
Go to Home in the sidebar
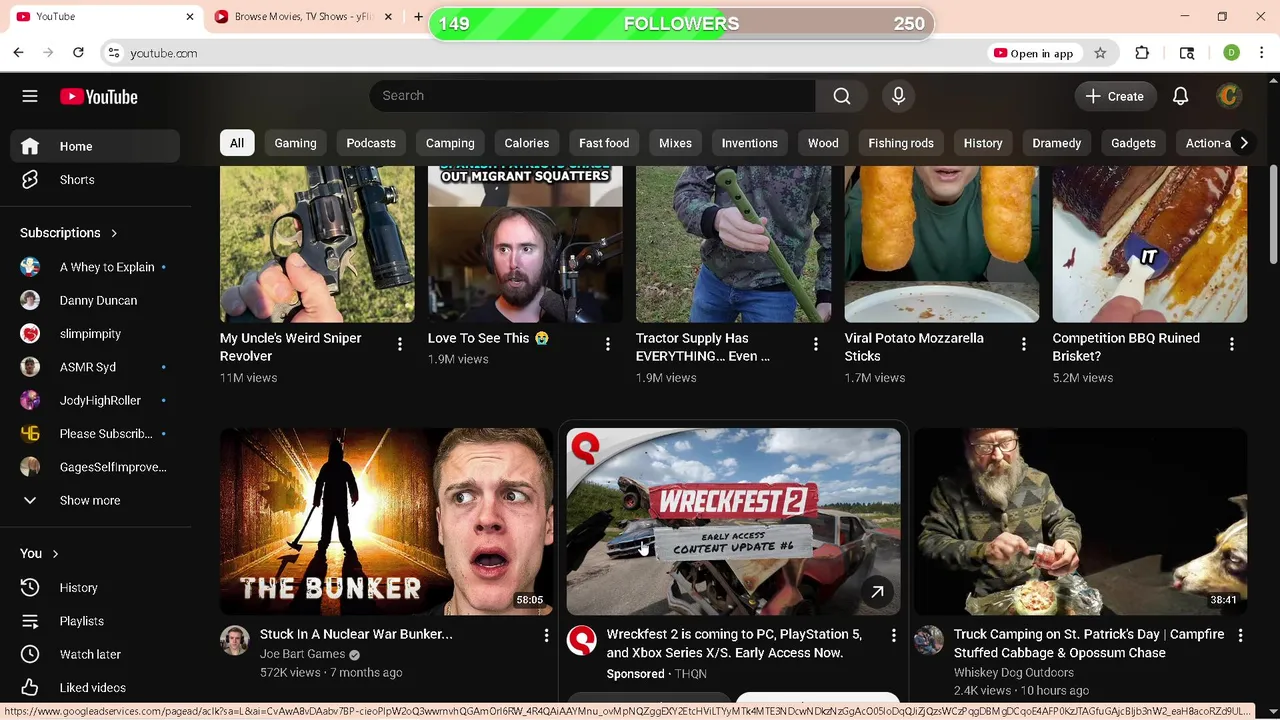tap(96, 146)
